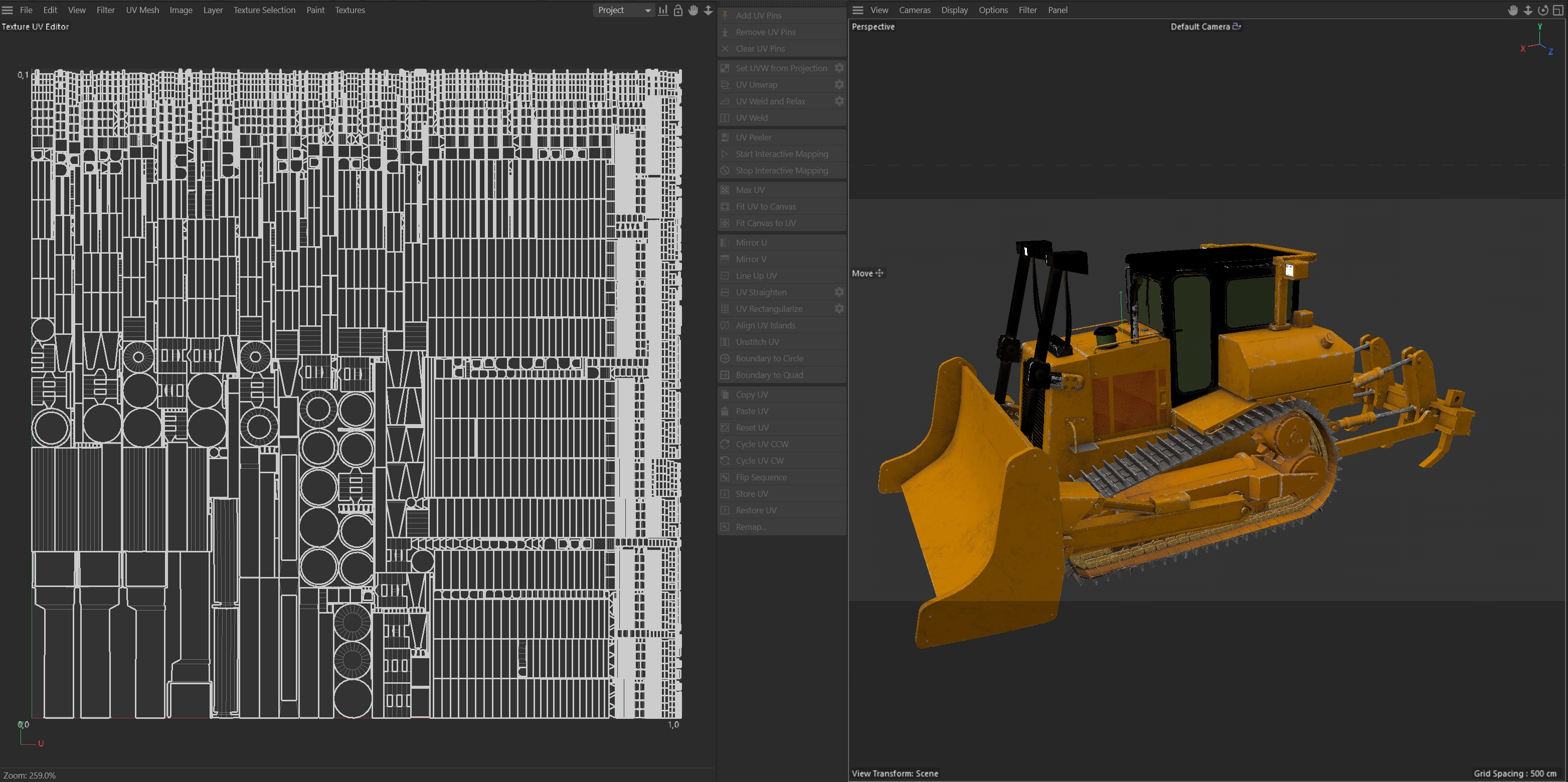Open the UV Mesh menu
Screen dimensions: 1568x782
click(142, 11)
